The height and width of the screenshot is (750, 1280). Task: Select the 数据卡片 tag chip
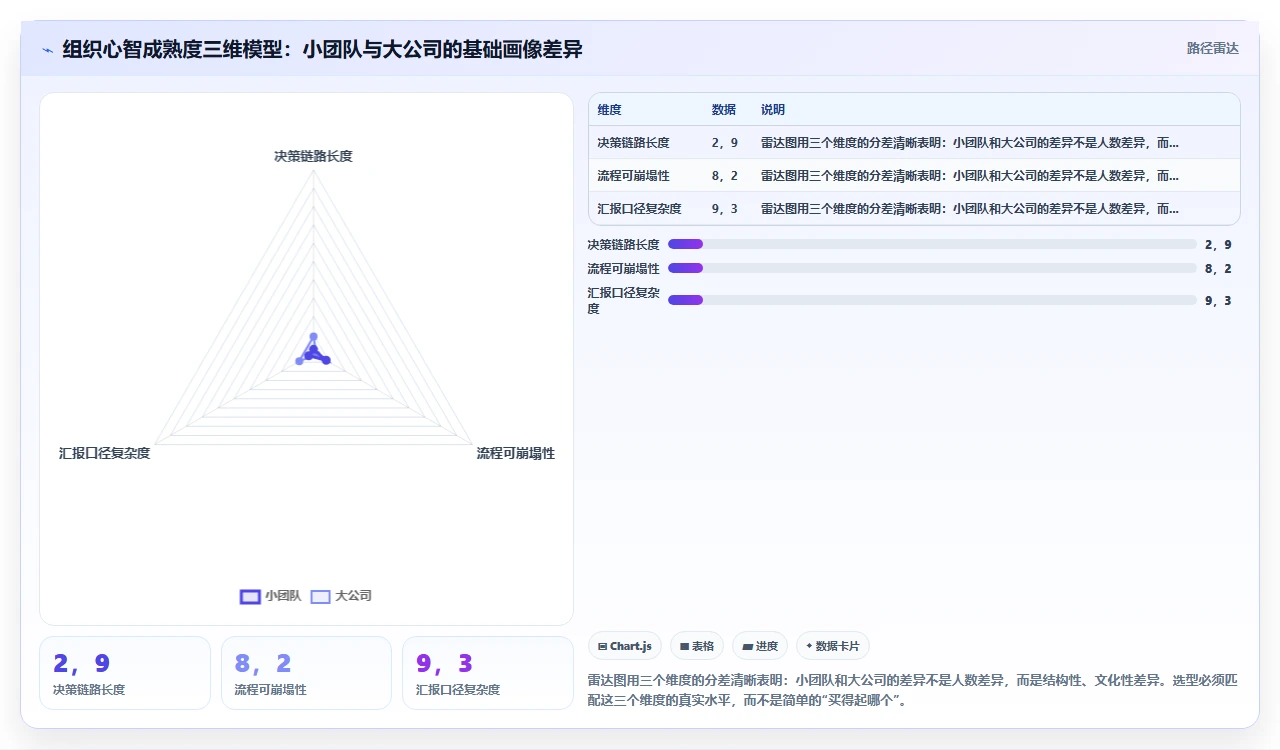(833, 646)
